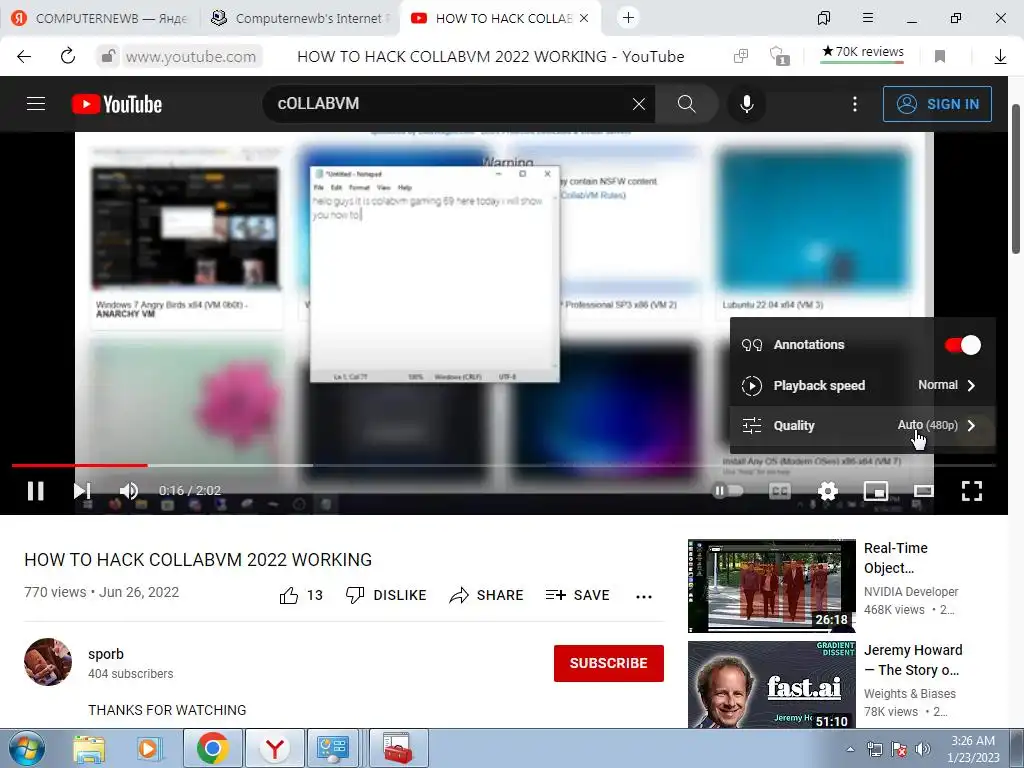The height and width of the screenshot is (768, 1024).
Task: Open more actions ellipsis below video
Action: pos(644,596)
